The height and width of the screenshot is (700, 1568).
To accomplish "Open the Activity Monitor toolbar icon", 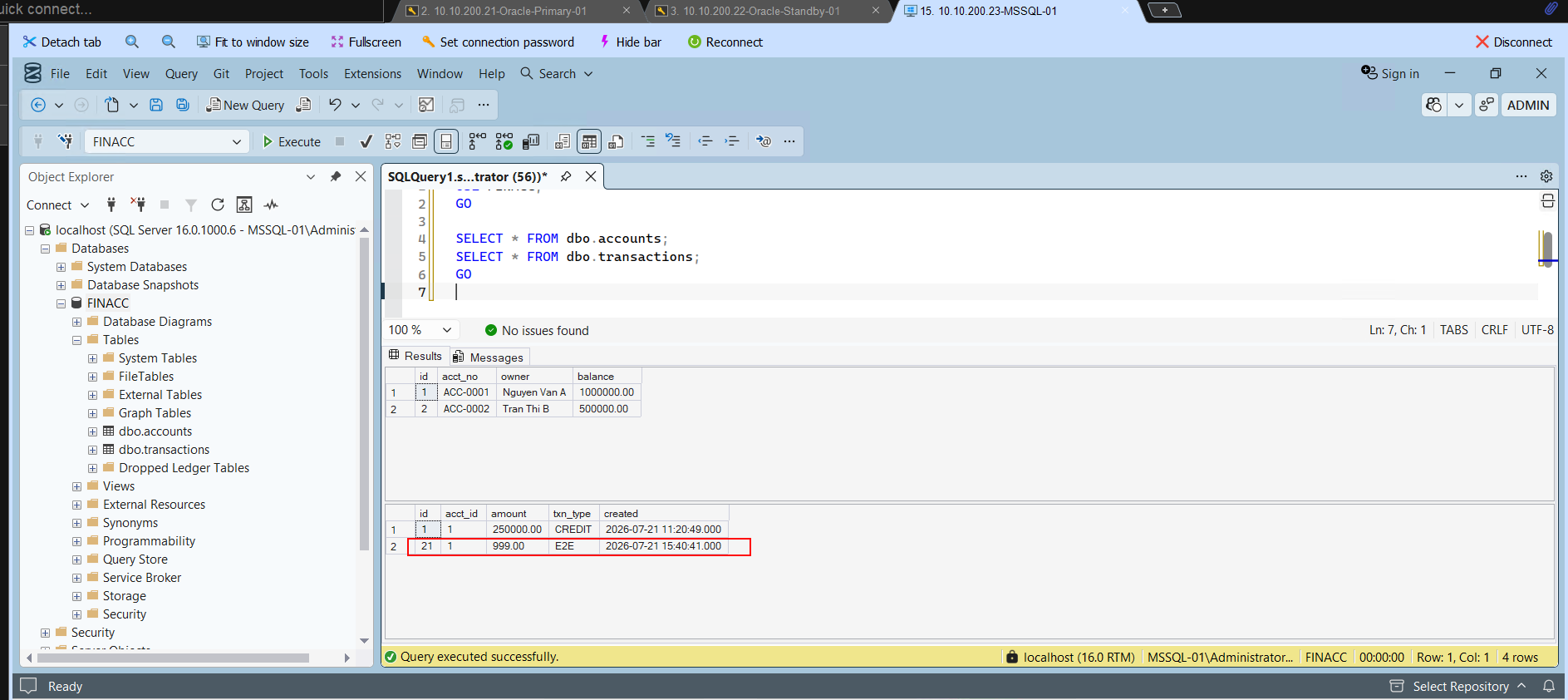I will click(x=426, y=105).
